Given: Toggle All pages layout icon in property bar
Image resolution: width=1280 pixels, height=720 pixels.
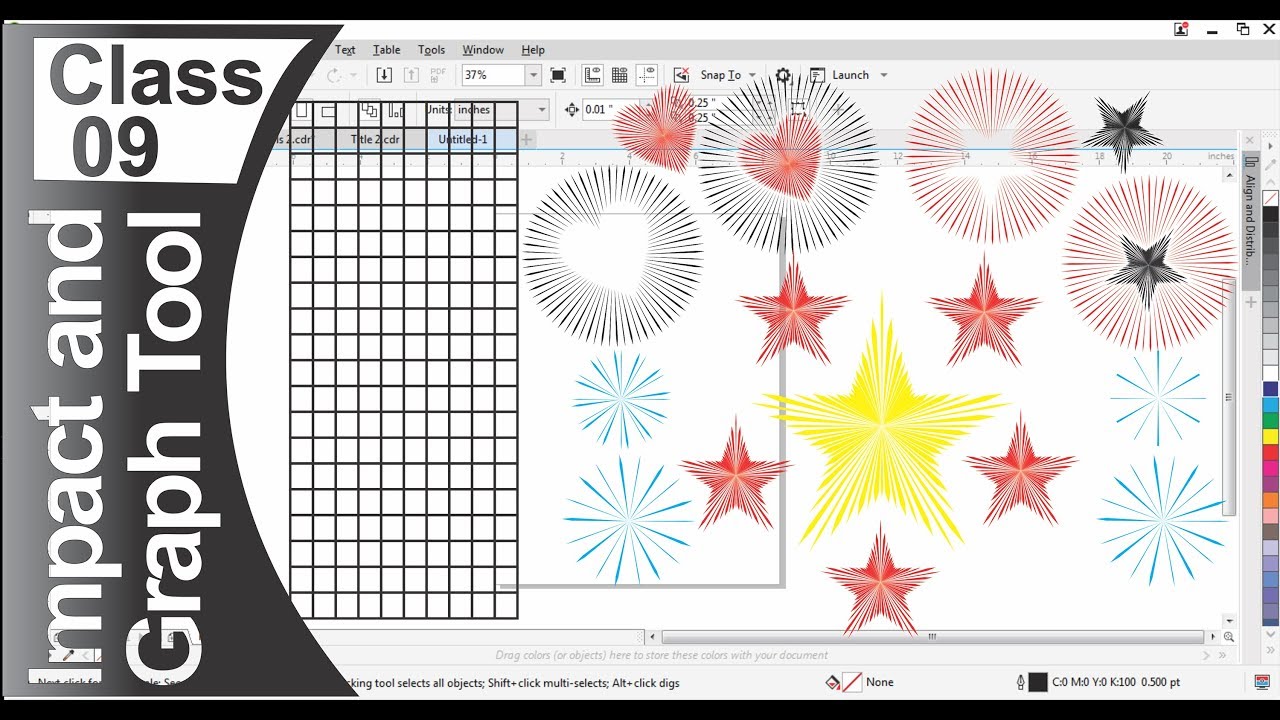Looking at the screenshot, I should [370, 110].
